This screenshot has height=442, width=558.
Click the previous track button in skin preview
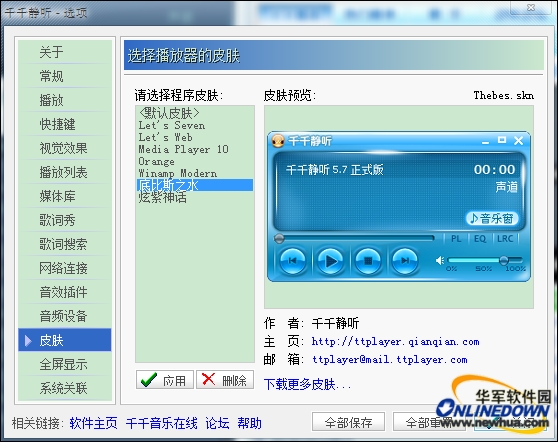point(292,261)
